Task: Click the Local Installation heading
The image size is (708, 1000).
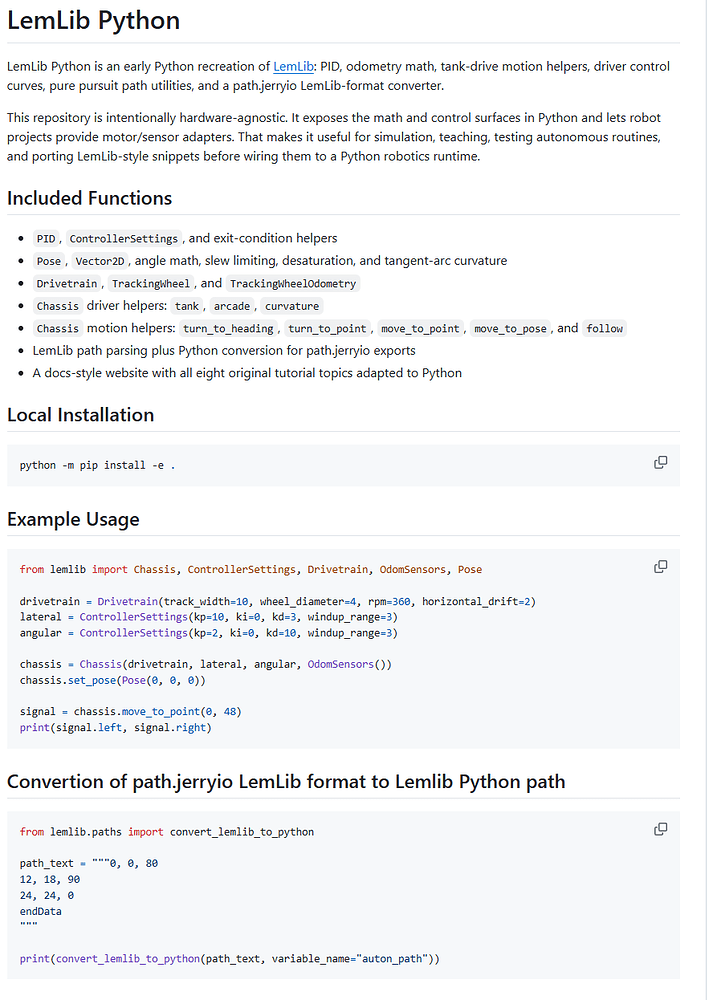Action: [x=80, y=415]
